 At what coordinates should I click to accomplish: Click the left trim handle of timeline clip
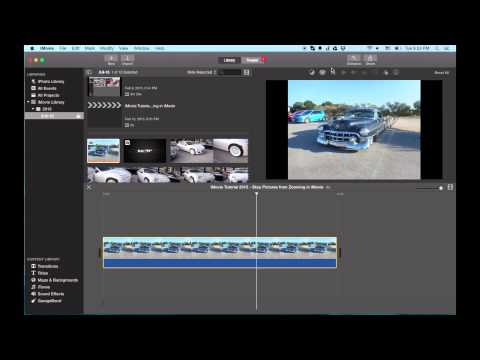click(101, 252)
